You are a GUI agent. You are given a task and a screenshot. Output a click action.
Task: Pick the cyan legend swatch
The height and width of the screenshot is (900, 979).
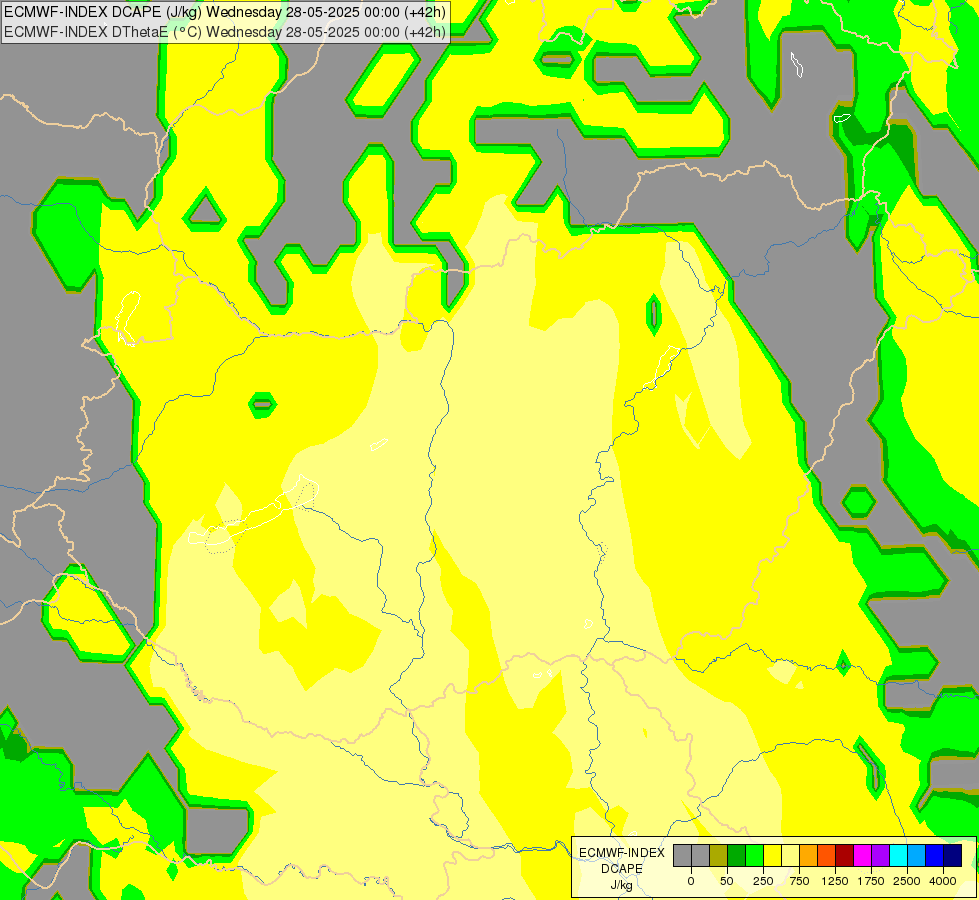899,856
